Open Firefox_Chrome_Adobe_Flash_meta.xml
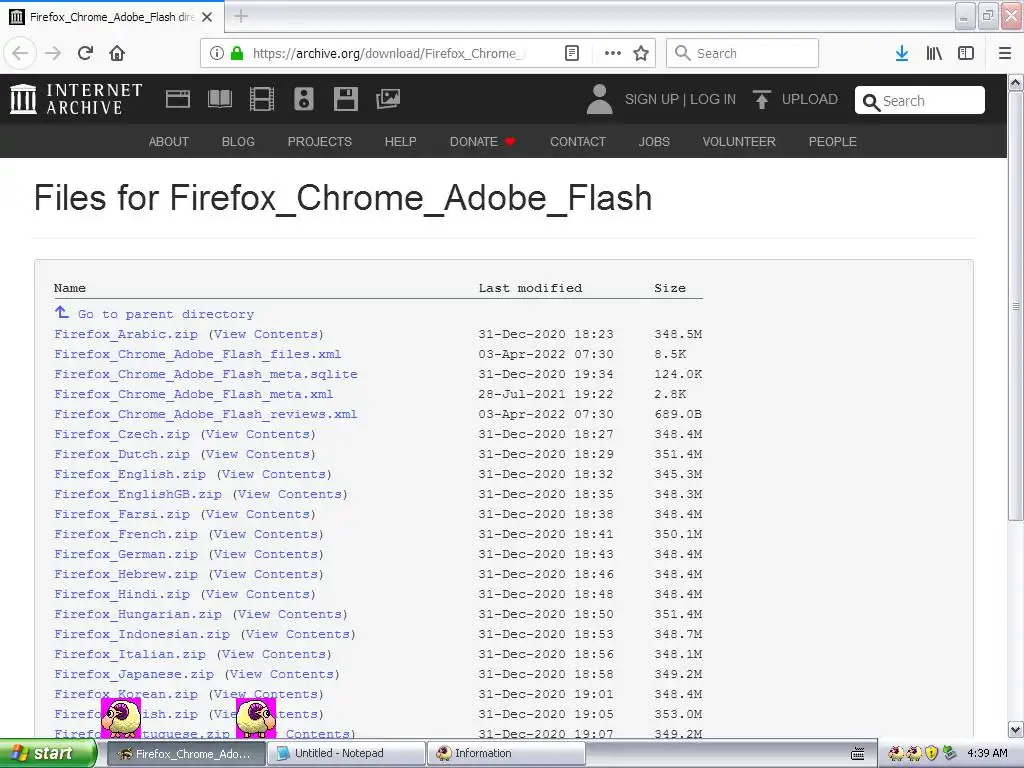The image size is (1024, 768). (194, 394)
